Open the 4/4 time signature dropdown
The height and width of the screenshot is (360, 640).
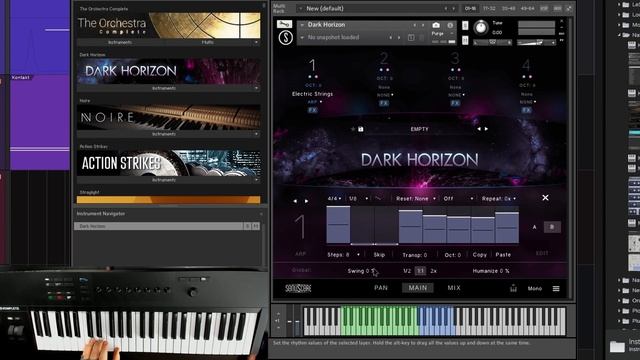(x=334, y=198)
